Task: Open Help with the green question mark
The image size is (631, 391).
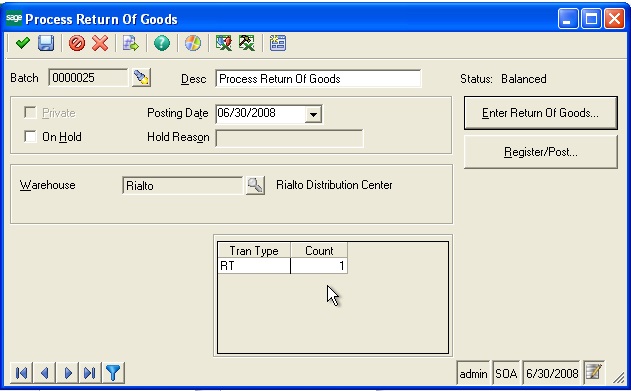Action: point(162,43)
